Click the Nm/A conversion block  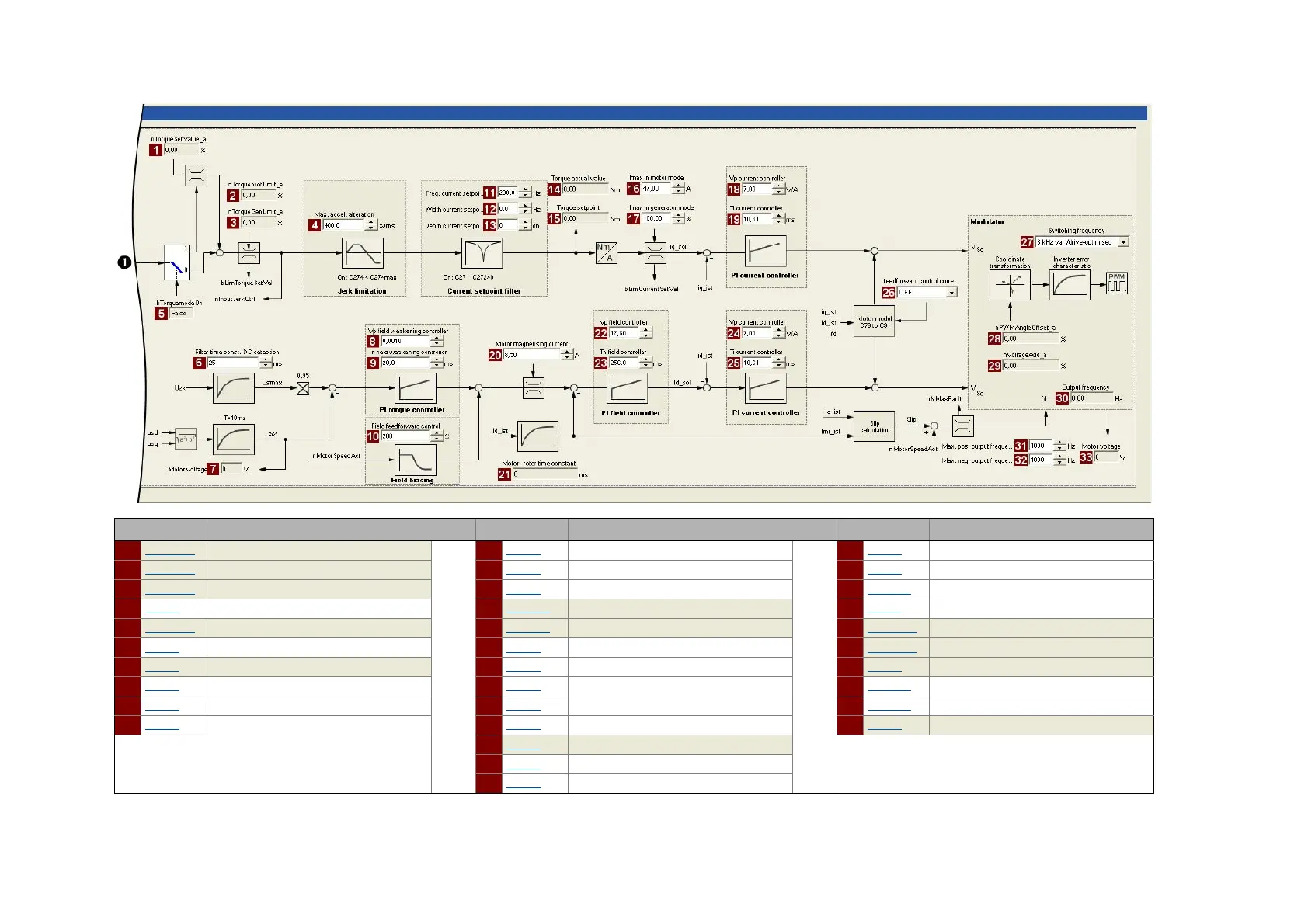(606, 253)
